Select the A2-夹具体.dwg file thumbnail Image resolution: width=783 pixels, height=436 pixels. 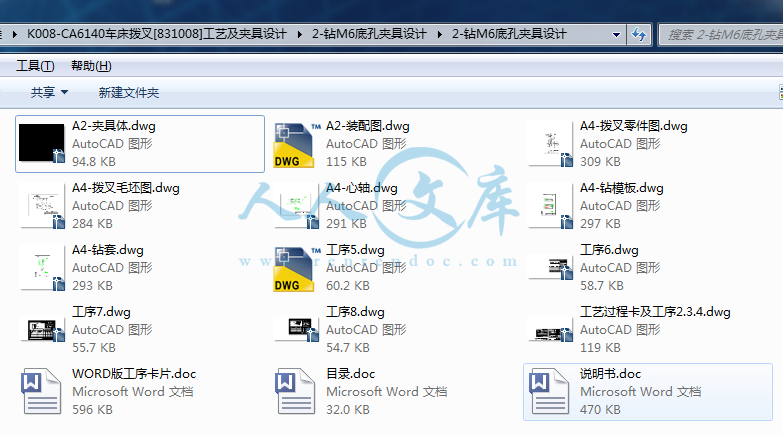(x=42, y=143)
